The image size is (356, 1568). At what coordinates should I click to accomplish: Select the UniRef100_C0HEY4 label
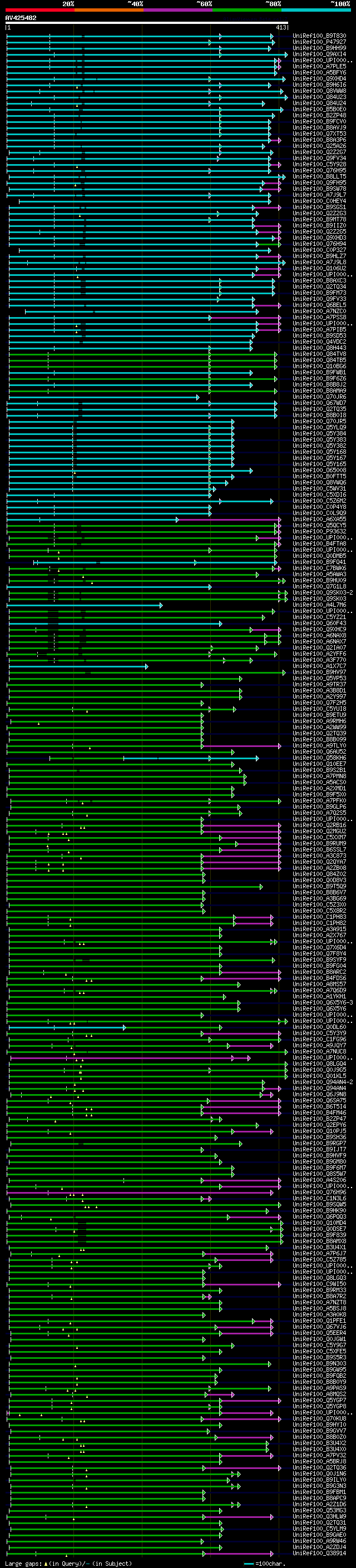point(319,201)
